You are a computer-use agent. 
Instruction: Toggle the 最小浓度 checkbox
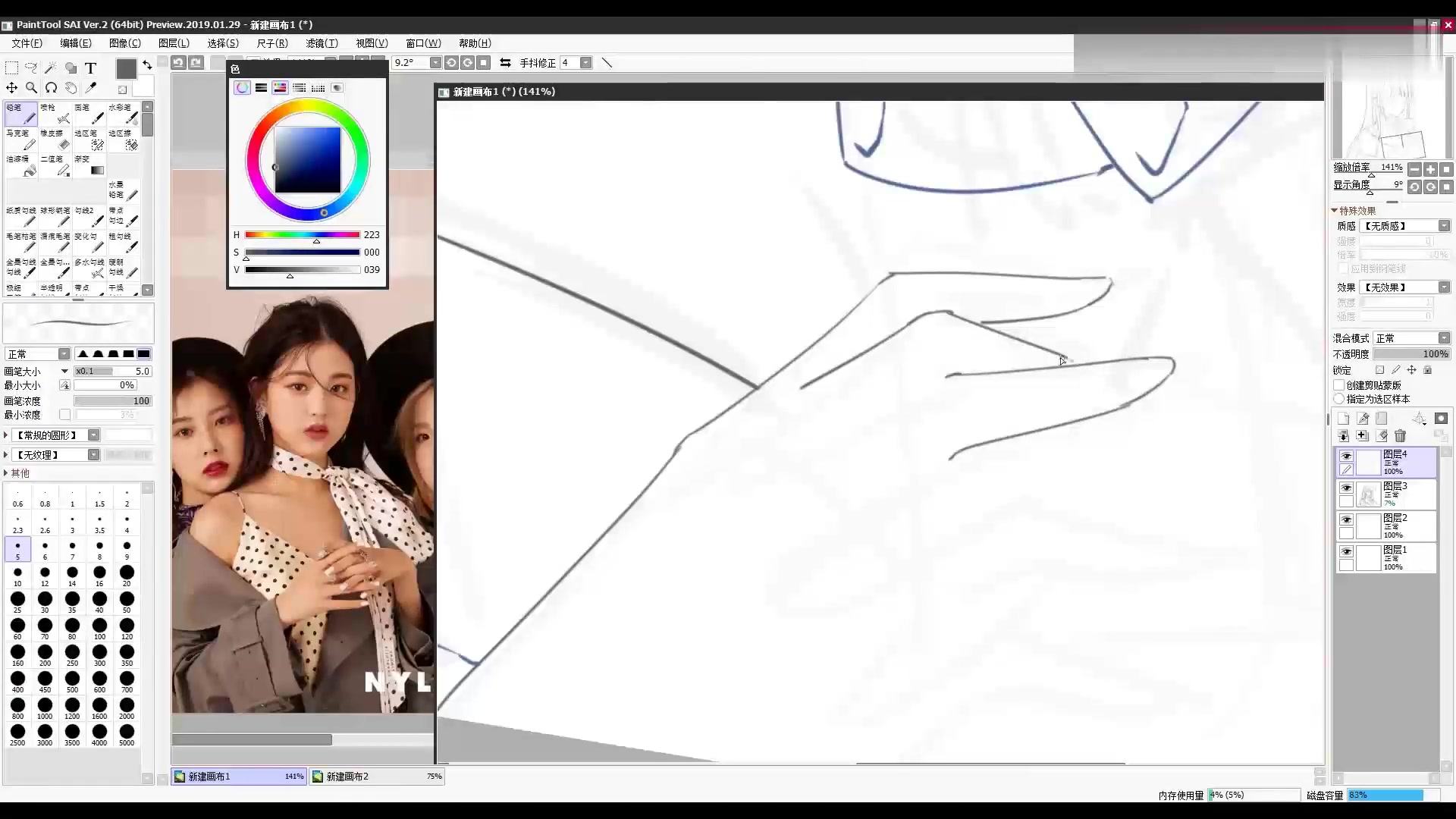coord(65,415)
